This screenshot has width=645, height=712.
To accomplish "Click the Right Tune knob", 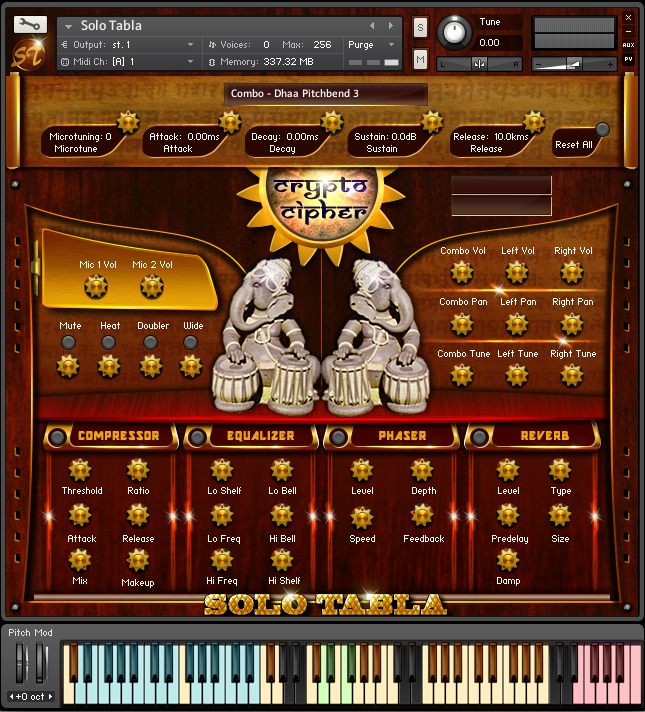I will (x=572, y=376).
